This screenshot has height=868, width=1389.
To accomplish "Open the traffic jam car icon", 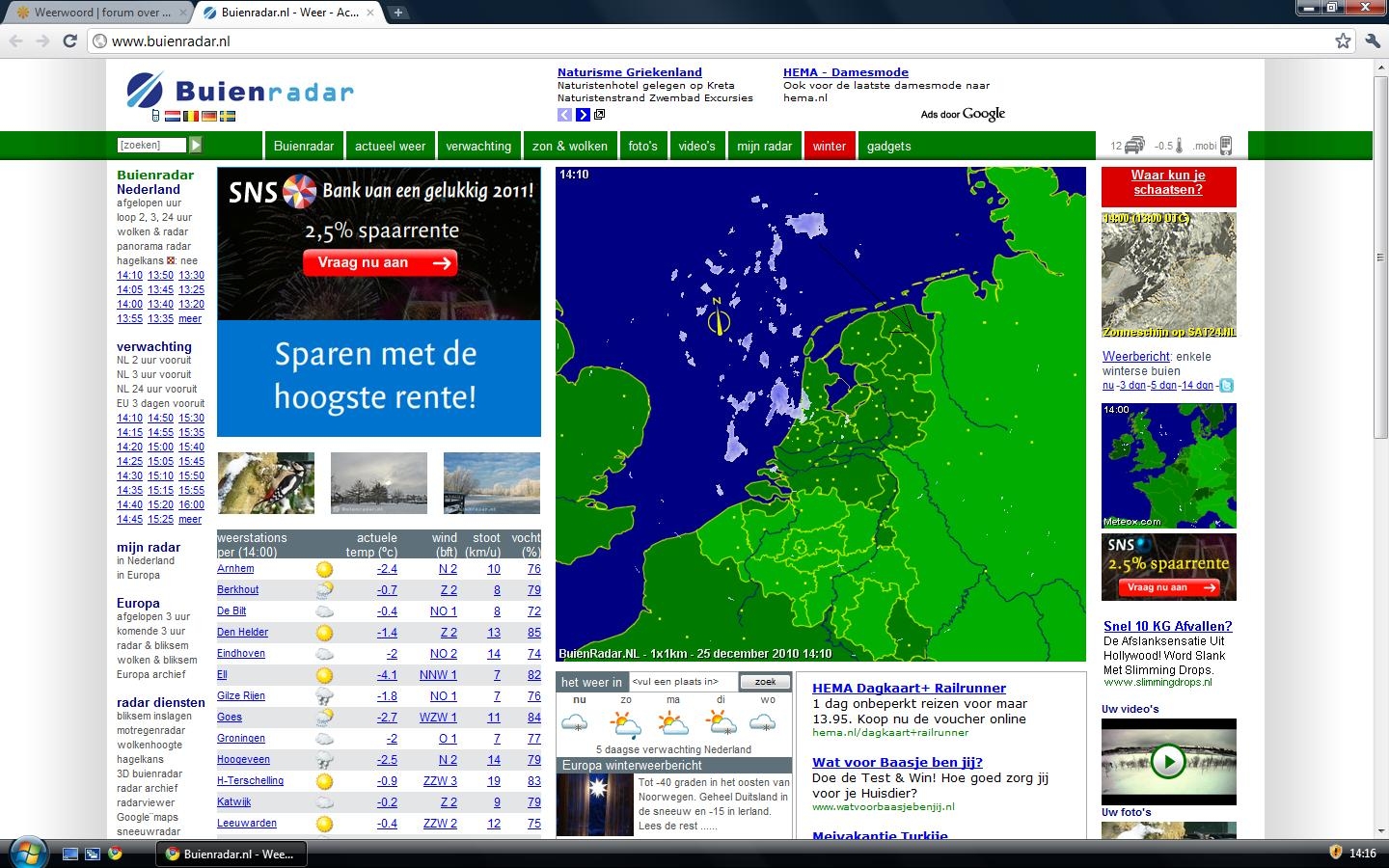I will [1134, 146].
